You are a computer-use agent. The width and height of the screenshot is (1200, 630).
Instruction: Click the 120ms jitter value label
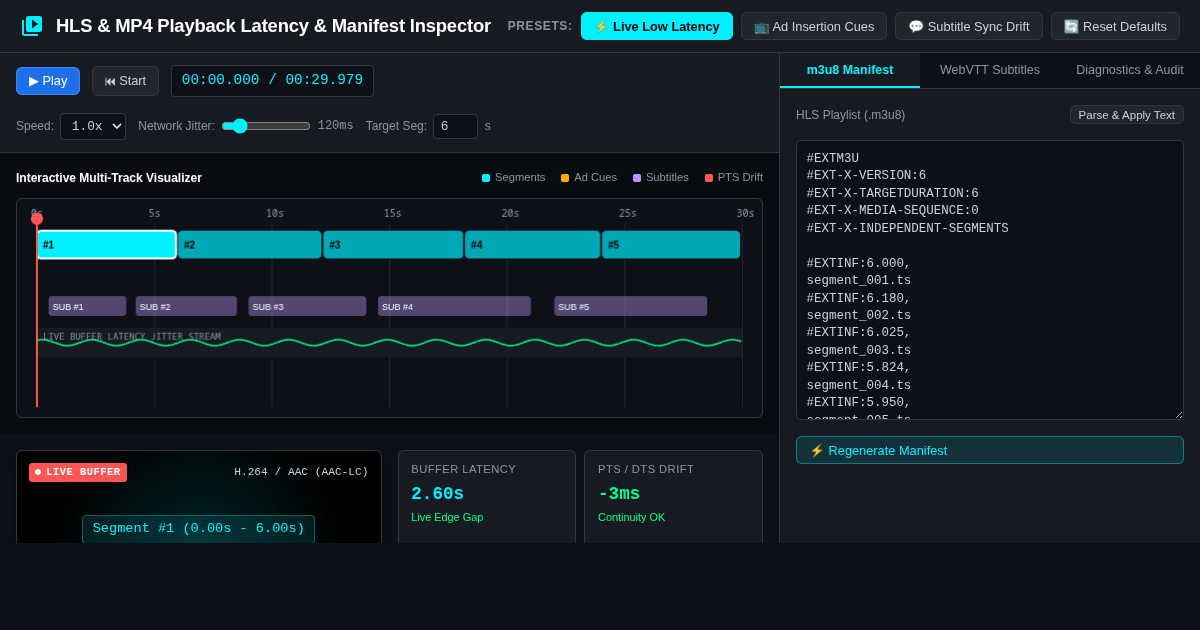336,126
